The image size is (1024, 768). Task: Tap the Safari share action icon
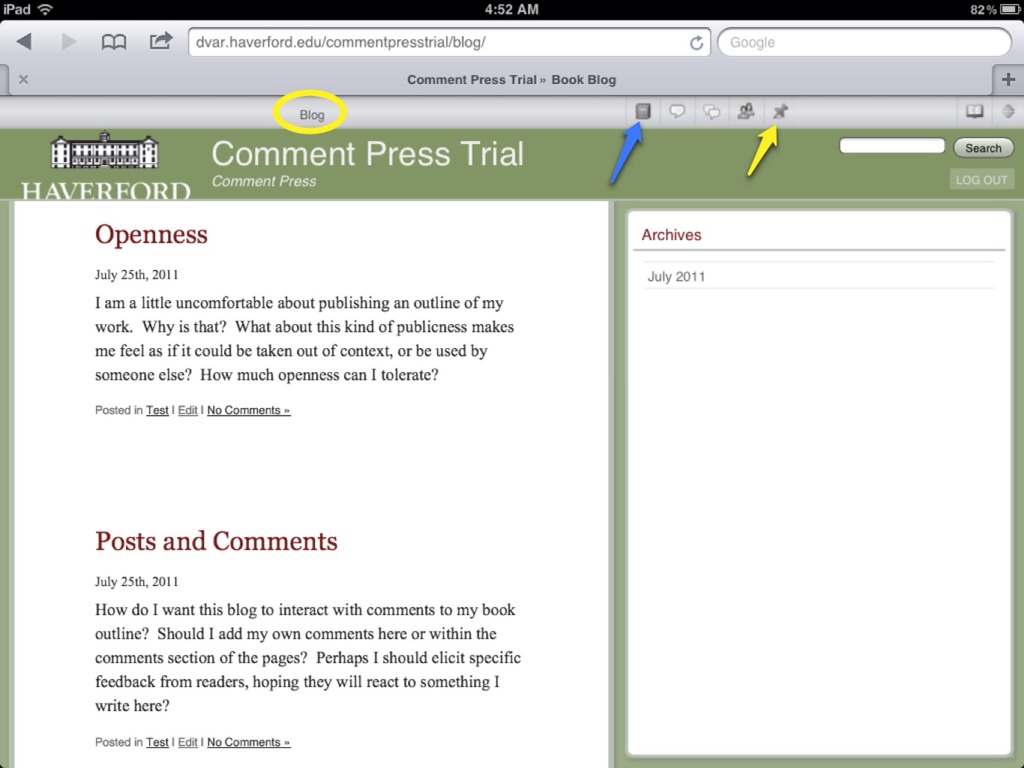coord(161,41)
